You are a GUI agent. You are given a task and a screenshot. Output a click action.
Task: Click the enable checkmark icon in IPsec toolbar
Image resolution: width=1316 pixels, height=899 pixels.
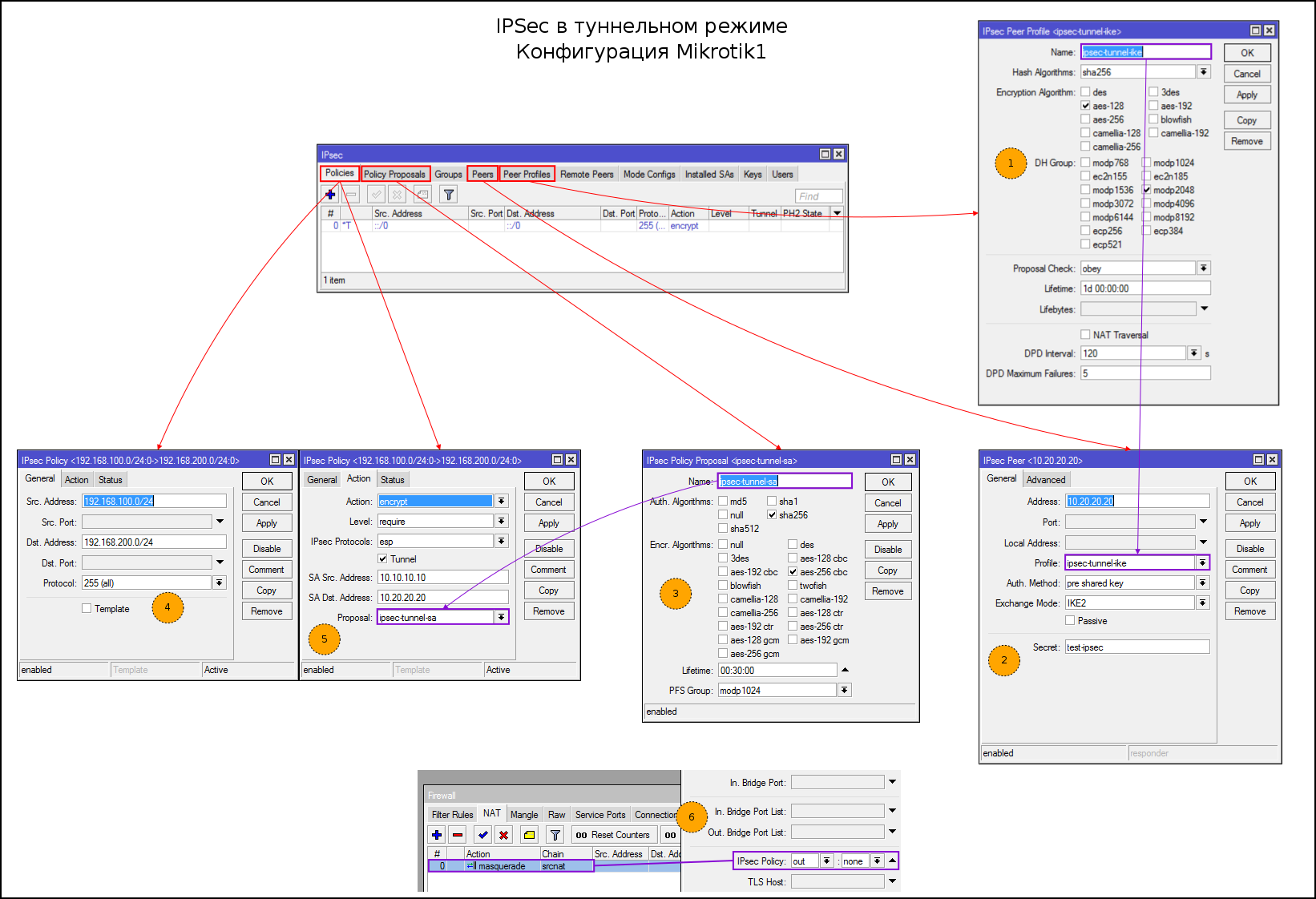point(376,195)
